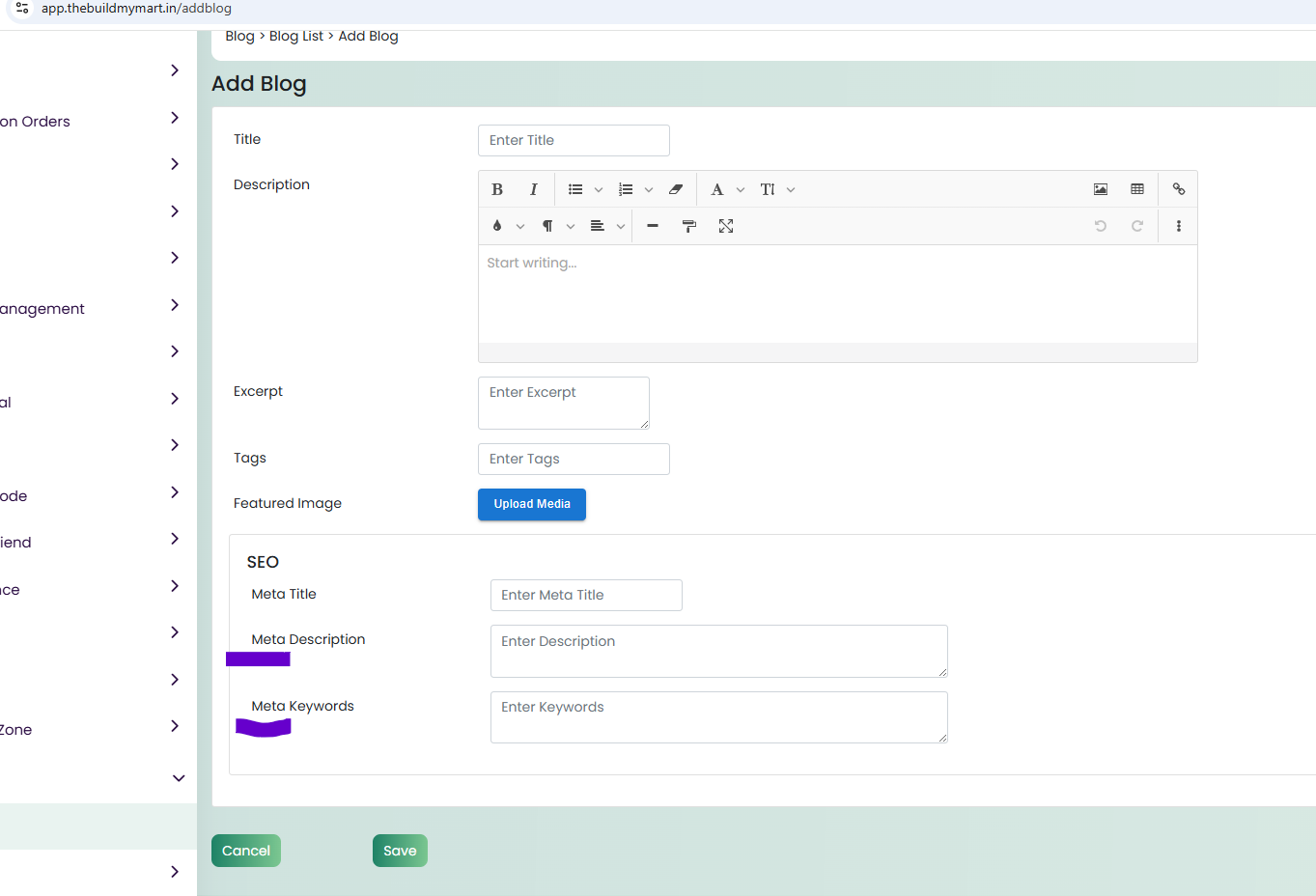Open the font size dropdown arrow
This screenshot has width=1316, height=896.
[791, 190]
